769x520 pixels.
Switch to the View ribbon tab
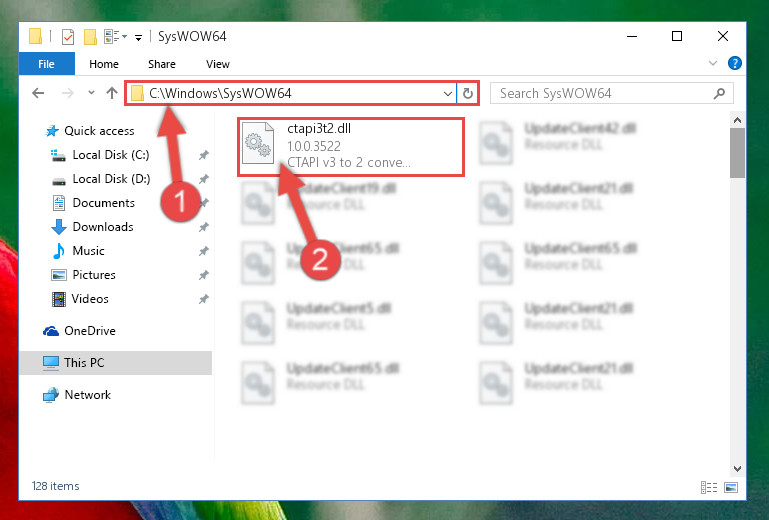(218, 64)
